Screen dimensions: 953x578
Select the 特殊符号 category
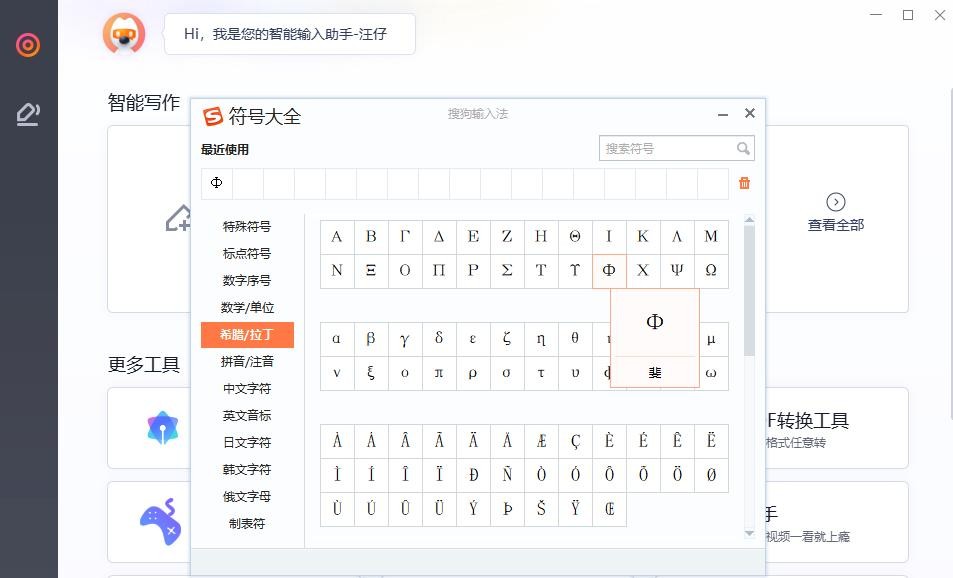[x=247, y=227]
